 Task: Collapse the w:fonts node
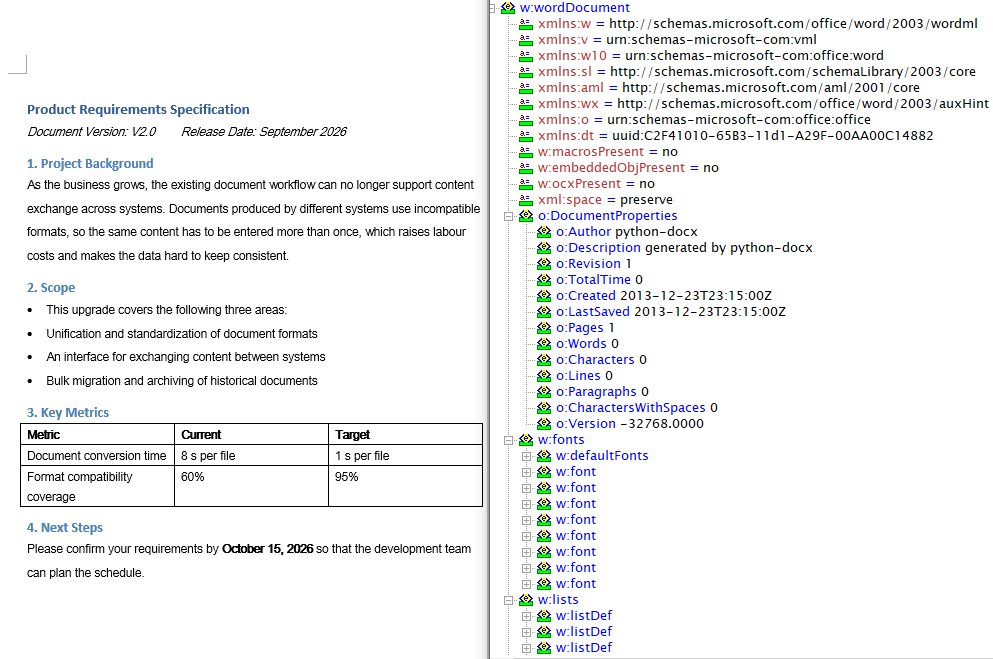508,440
